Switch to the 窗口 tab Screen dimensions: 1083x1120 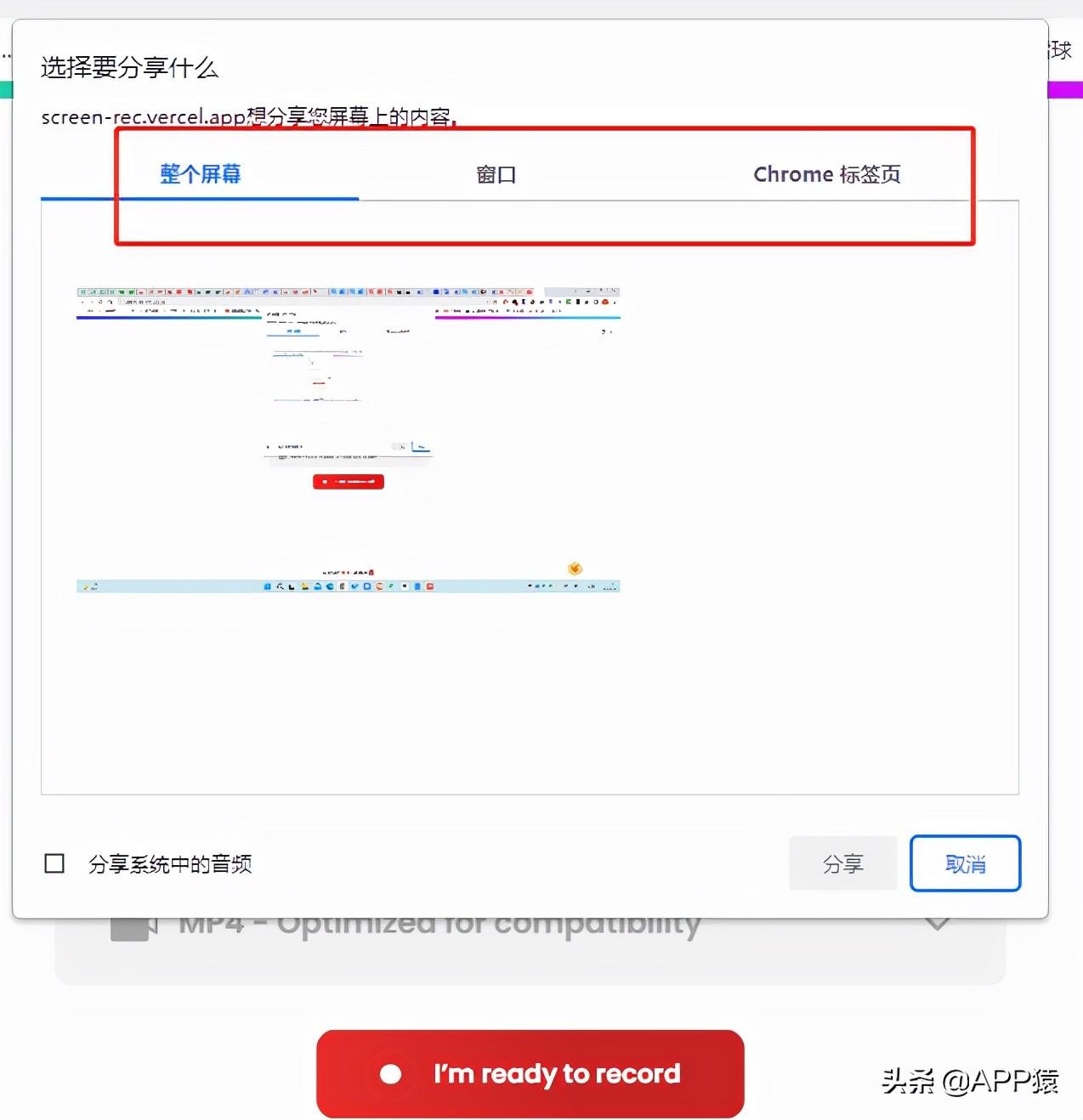click(x=496, y=174)
